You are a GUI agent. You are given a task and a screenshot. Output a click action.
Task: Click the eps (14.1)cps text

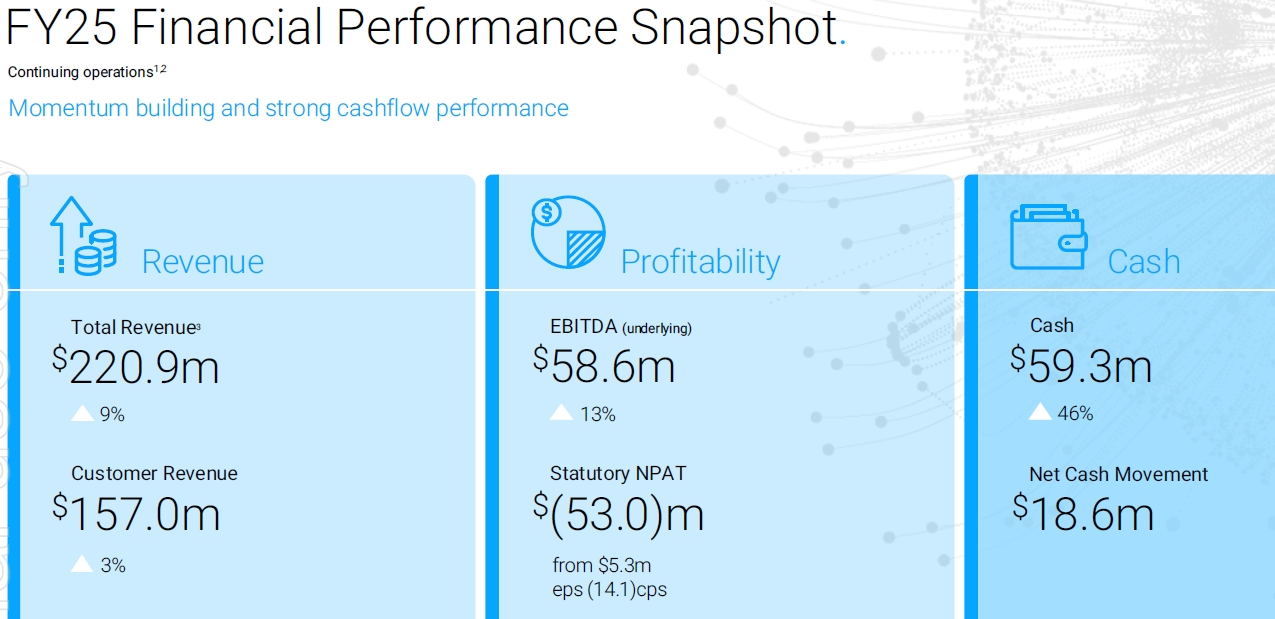pos(609,589)
